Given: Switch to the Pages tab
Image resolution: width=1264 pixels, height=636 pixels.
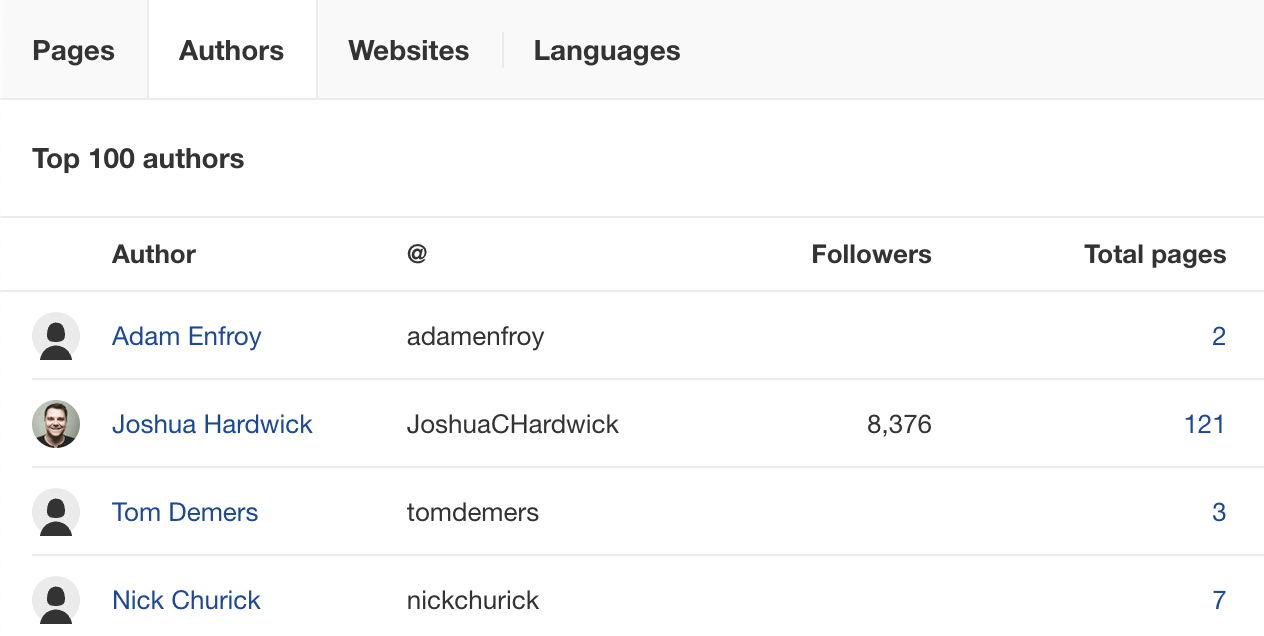Looking at the screenshot, I should (73, 50).
